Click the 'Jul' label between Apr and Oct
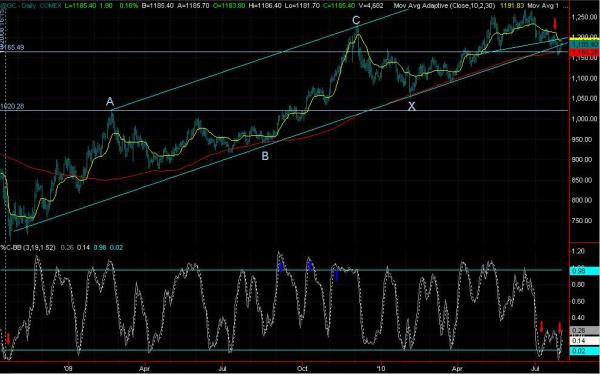 tap(222, 369)
